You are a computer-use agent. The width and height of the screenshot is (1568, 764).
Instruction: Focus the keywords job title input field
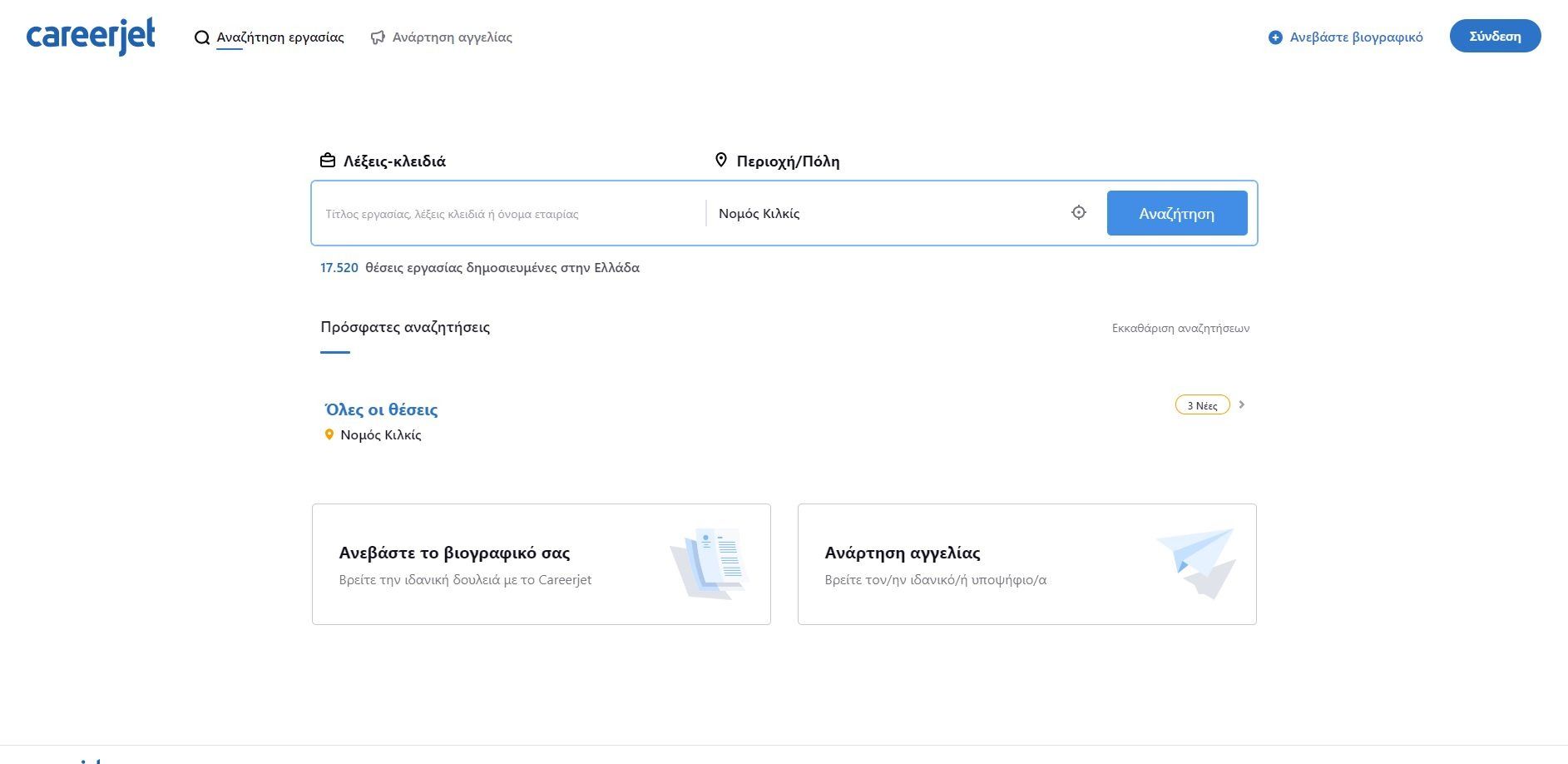[507, 214]
